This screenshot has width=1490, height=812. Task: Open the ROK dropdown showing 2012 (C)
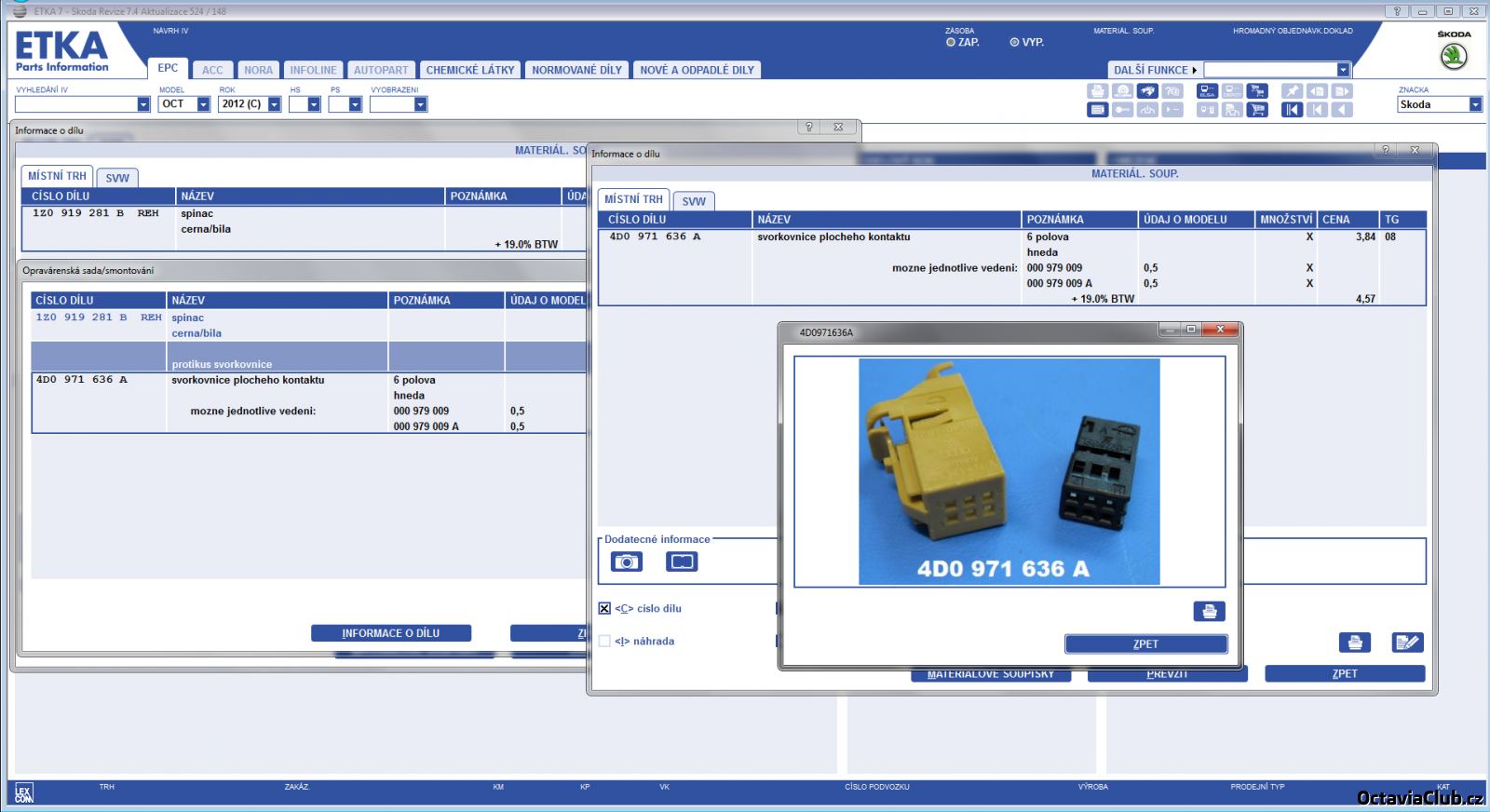[x=275, y=104]
